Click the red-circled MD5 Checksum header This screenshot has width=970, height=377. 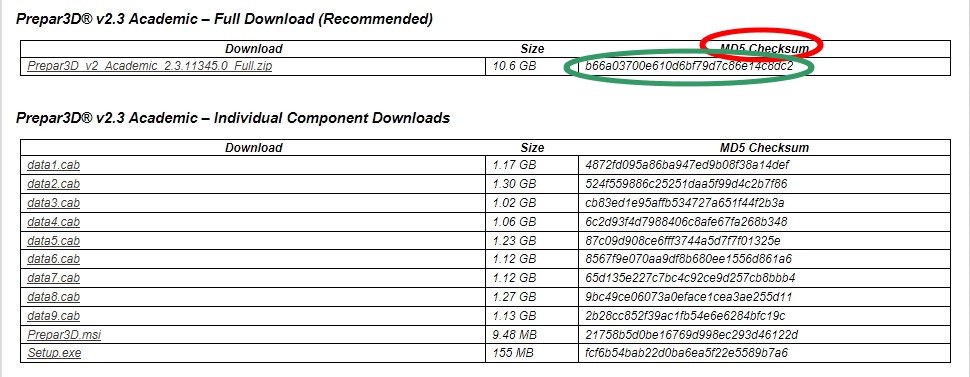(x=764, y=48)
